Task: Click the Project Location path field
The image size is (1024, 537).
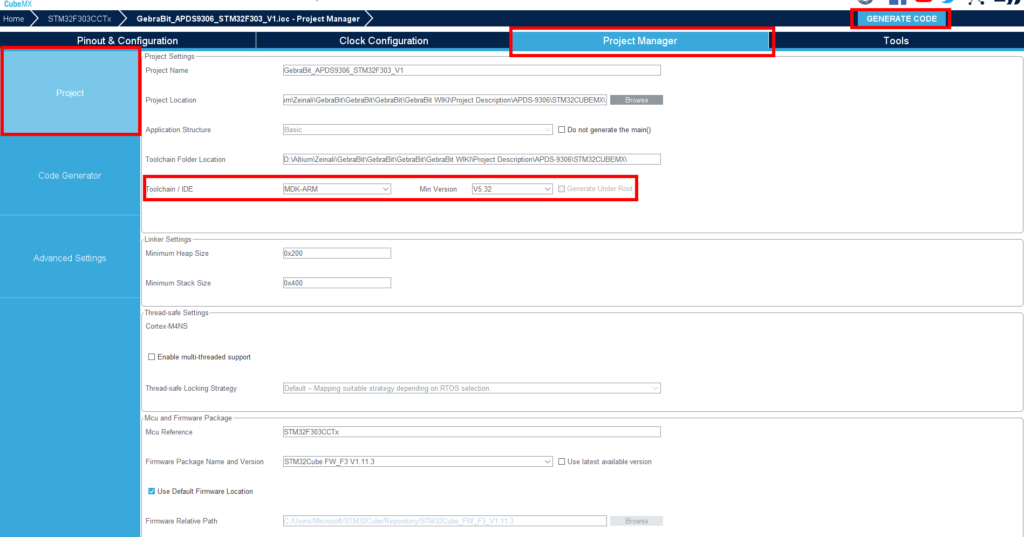Action: click(445, 100)
